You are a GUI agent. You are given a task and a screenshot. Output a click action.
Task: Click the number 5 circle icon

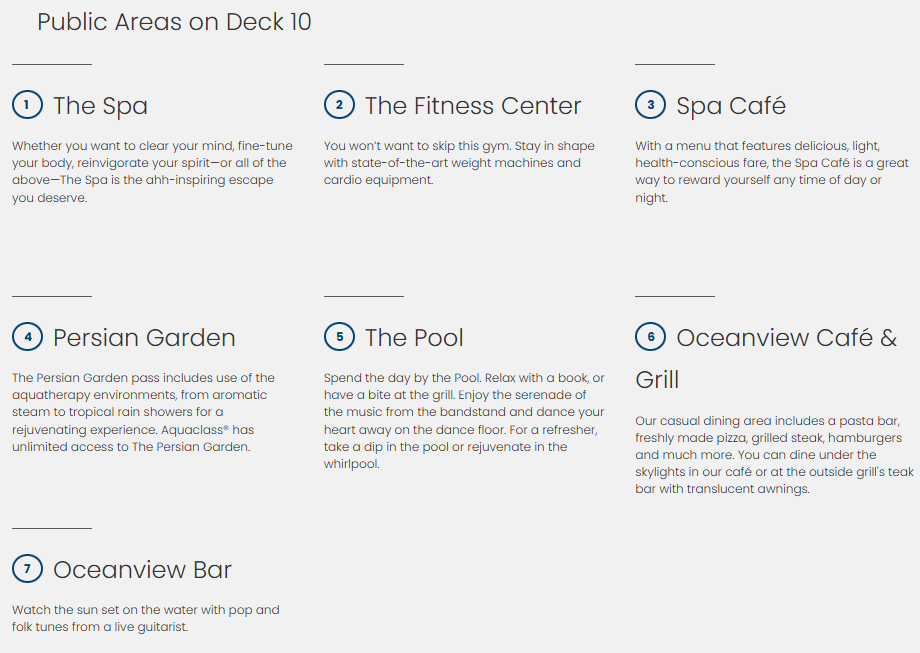tap(339, 337)
